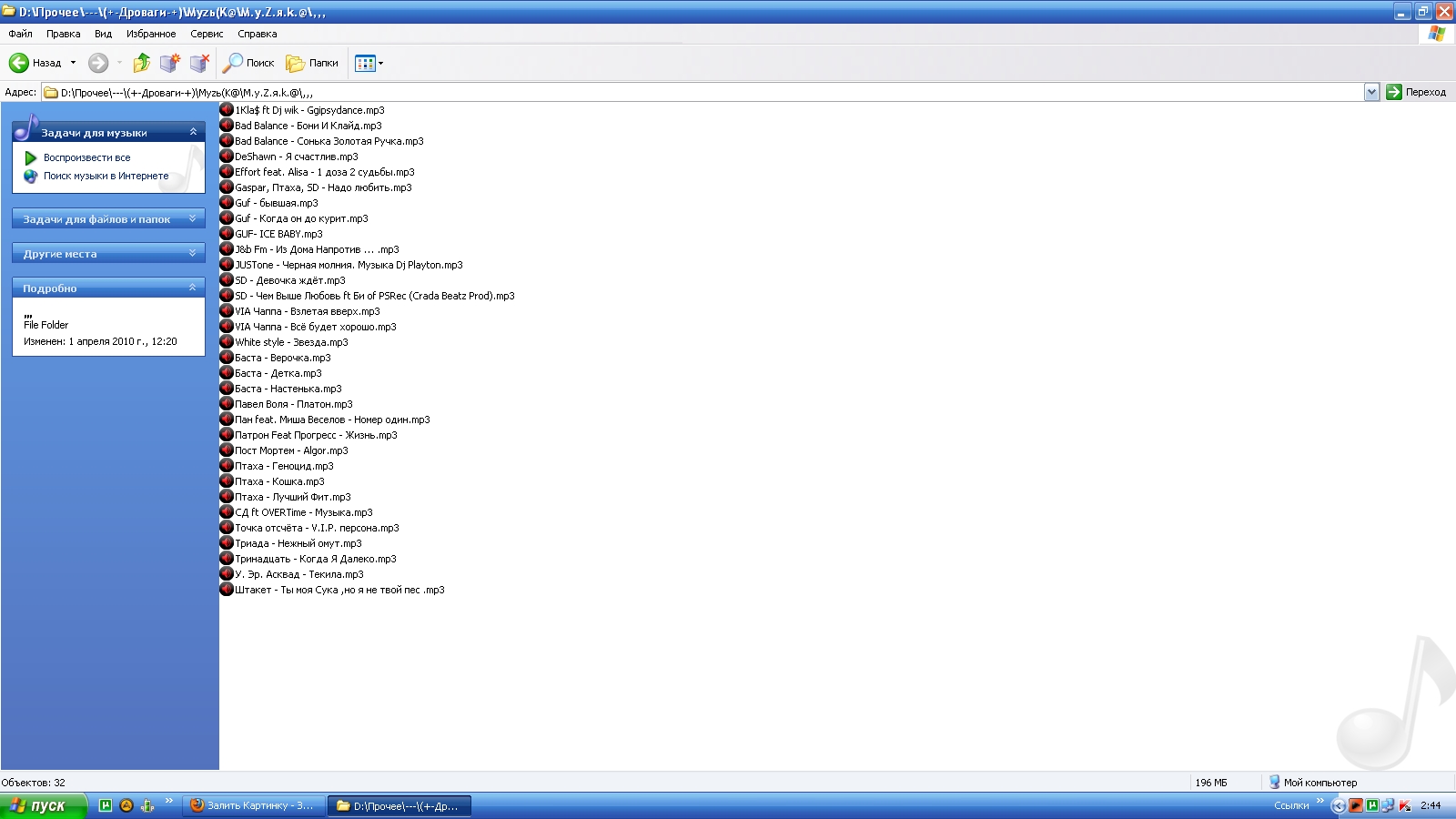Select Птаха - Геноцид.mp3 file
Image resolution: width=1456 pixels, height=819 pixels.
(278, 466)
